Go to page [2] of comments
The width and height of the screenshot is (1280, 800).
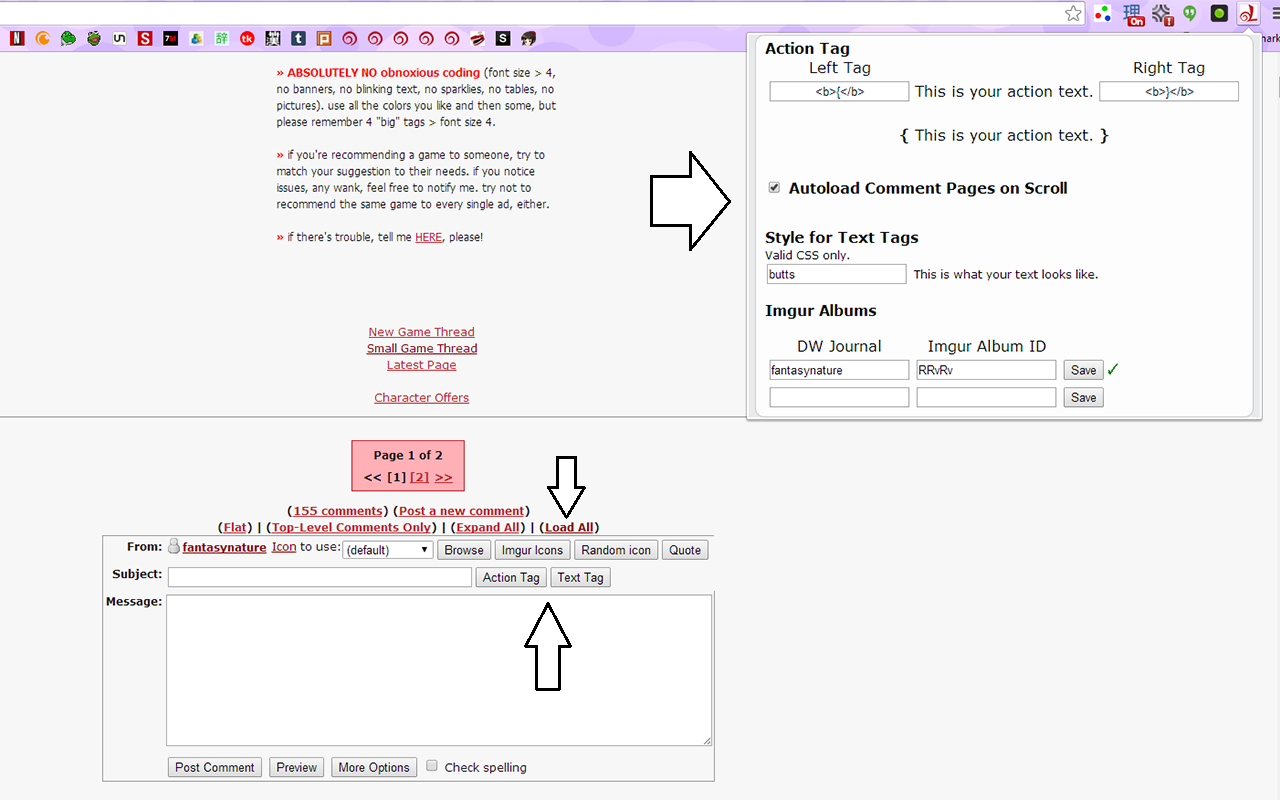point(420,477)
